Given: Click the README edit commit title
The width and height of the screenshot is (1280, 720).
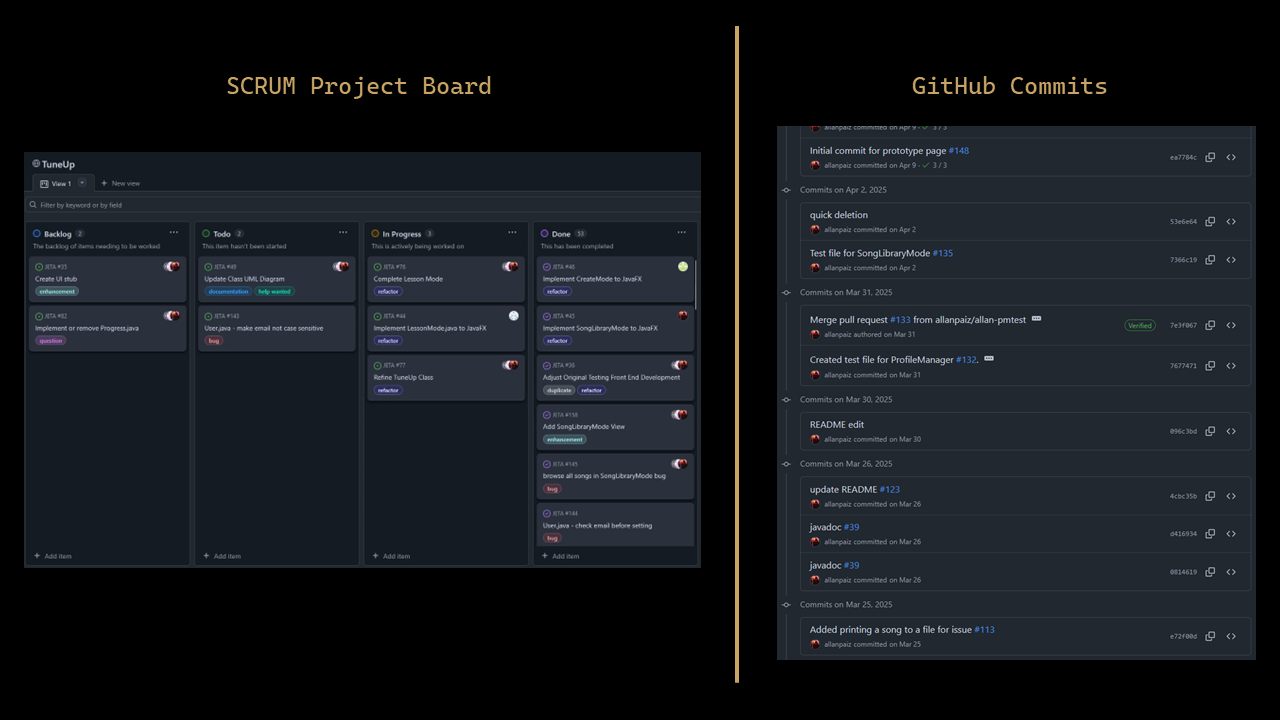Looking at the screenshot, I should pyautogui.click(x=837, y=424).
